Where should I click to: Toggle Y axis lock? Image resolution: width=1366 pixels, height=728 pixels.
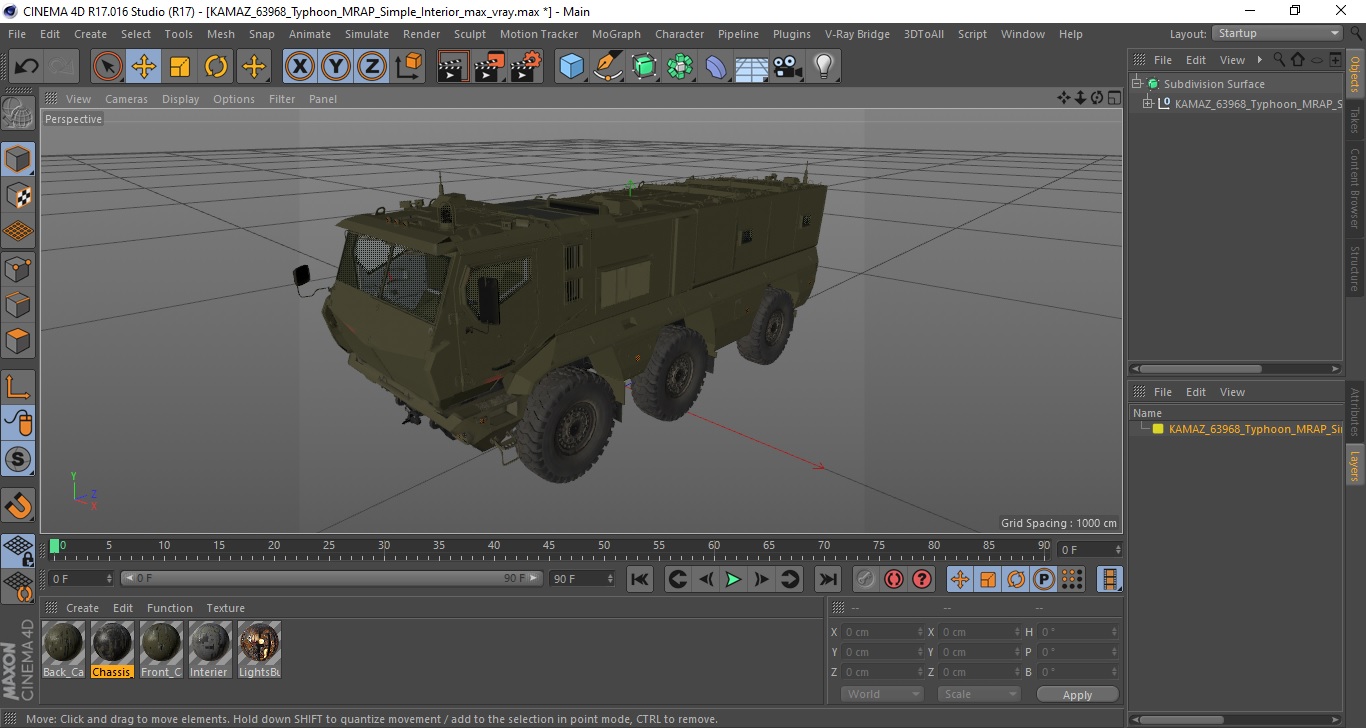pos(336,67)
